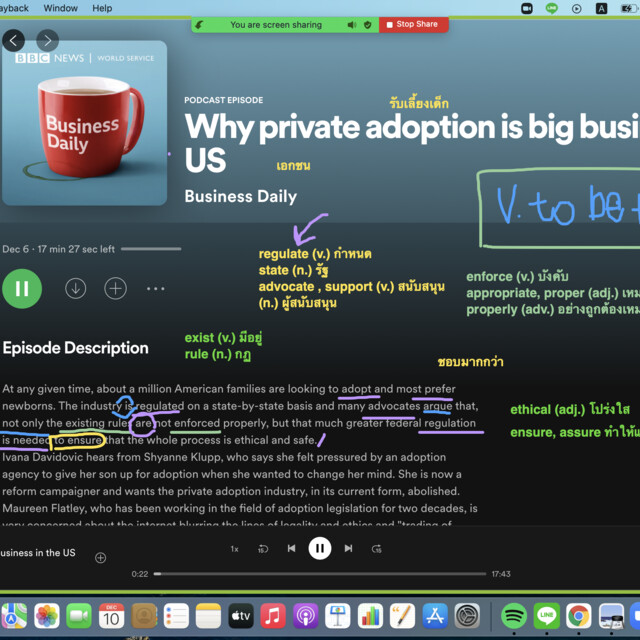640x640 pixels.
Task: Go back with the left arrow button
Action: [x=13, y=40]
